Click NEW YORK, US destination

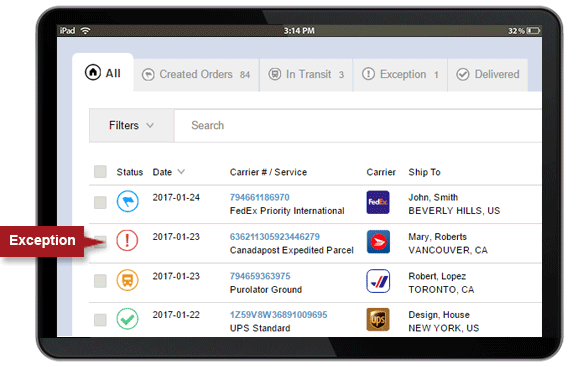[x=444, y=328]
